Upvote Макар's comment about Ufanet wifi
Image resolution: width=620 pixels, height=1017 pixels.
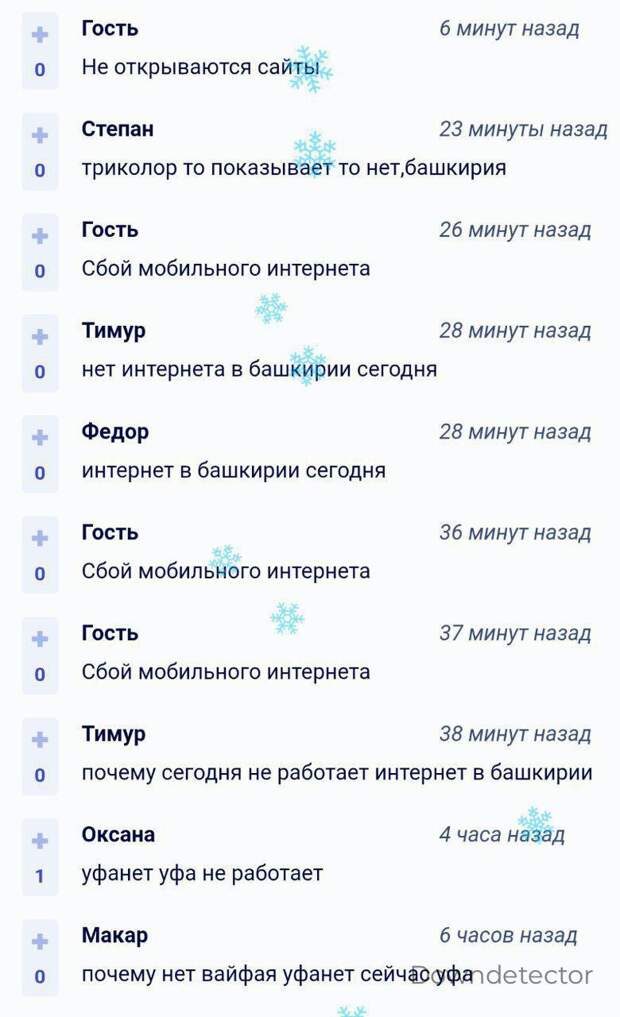pyautogui.click(x=40, y=941)
